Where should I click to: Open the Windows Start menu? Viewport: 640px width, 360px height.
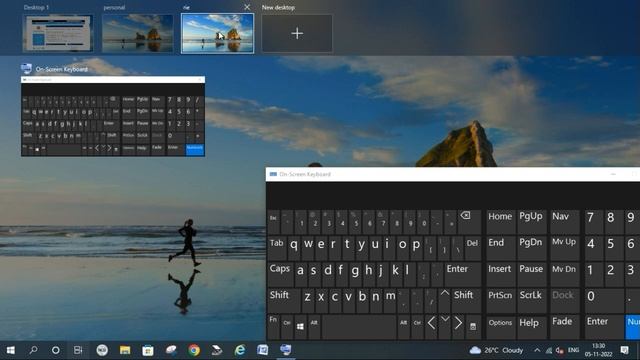(x=11, y=350)
